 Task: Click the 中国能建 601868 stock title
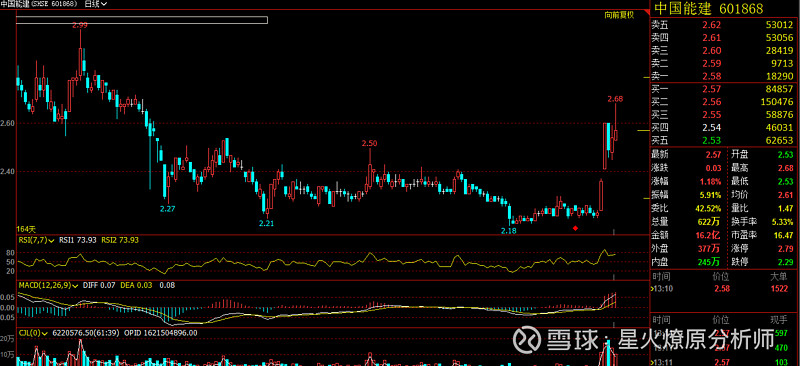click(x=709, y=9)
